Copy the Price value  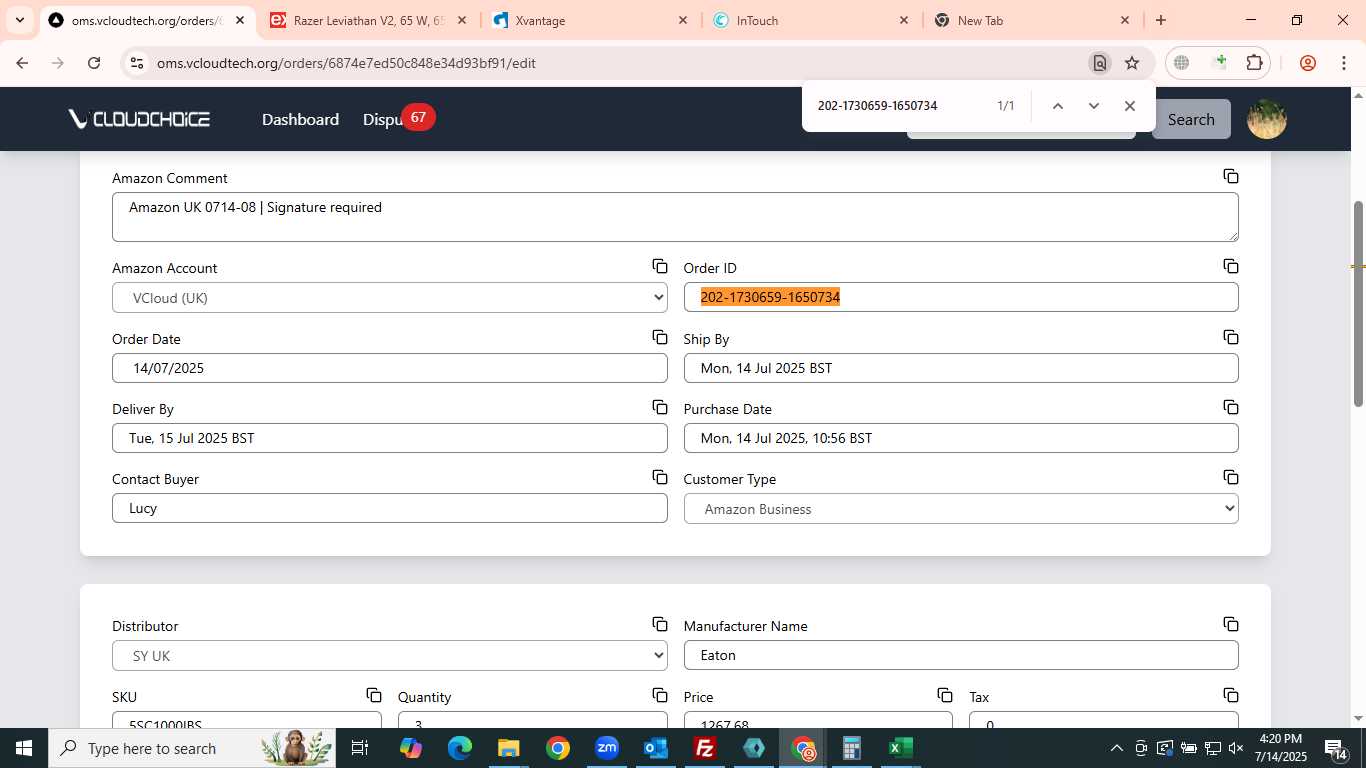945,695
